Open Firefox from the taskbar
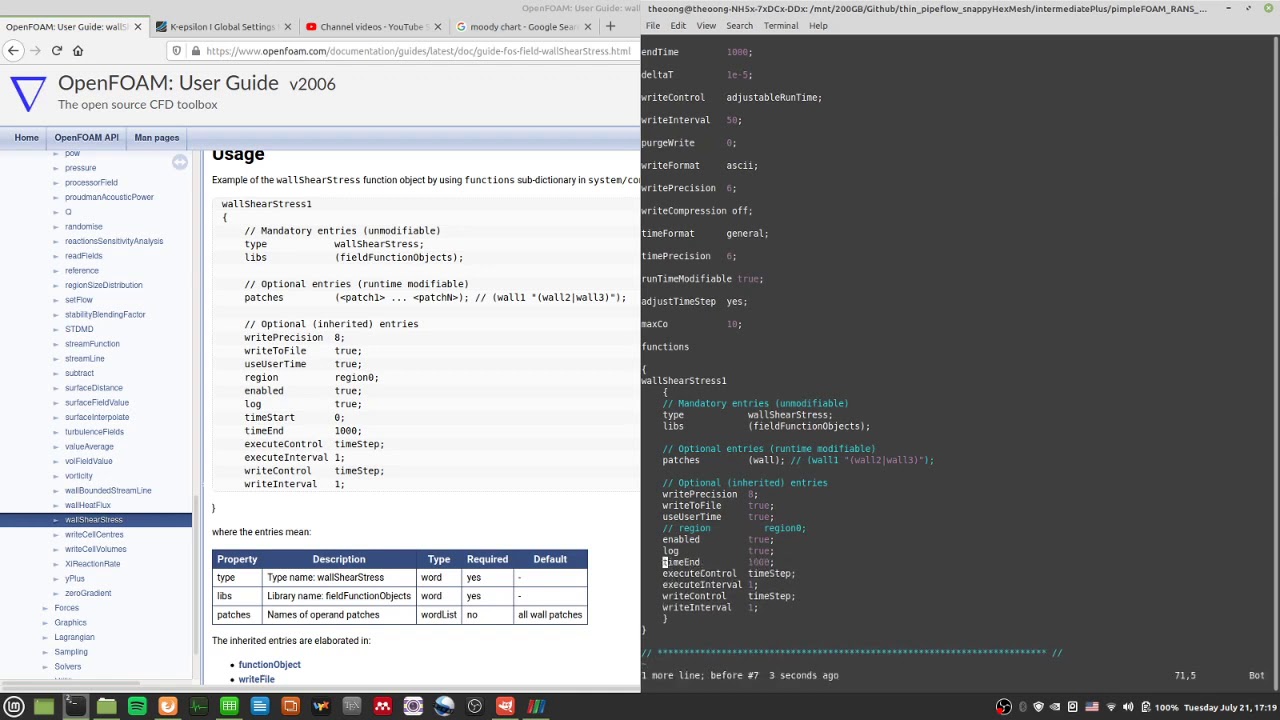This screenshot has height=720, width=1280. [168, 707]
